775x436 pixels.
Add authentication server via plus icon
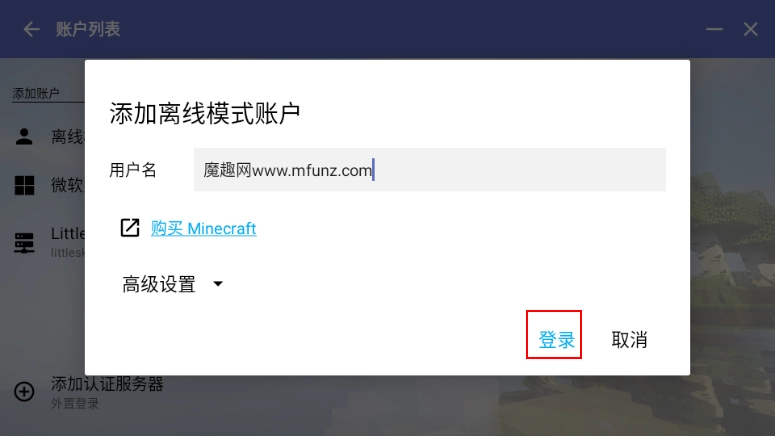(x=24, y=392)
